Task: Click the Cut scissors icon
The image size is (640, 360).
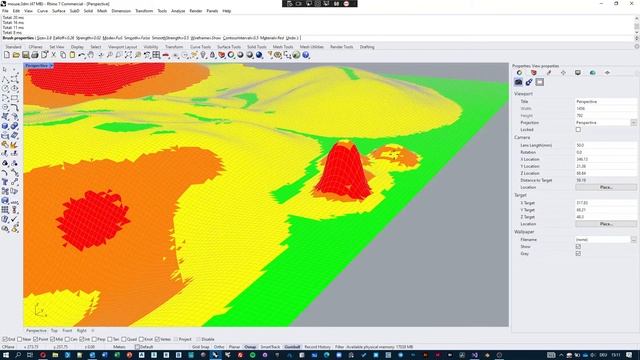Action: coord(53,55)
